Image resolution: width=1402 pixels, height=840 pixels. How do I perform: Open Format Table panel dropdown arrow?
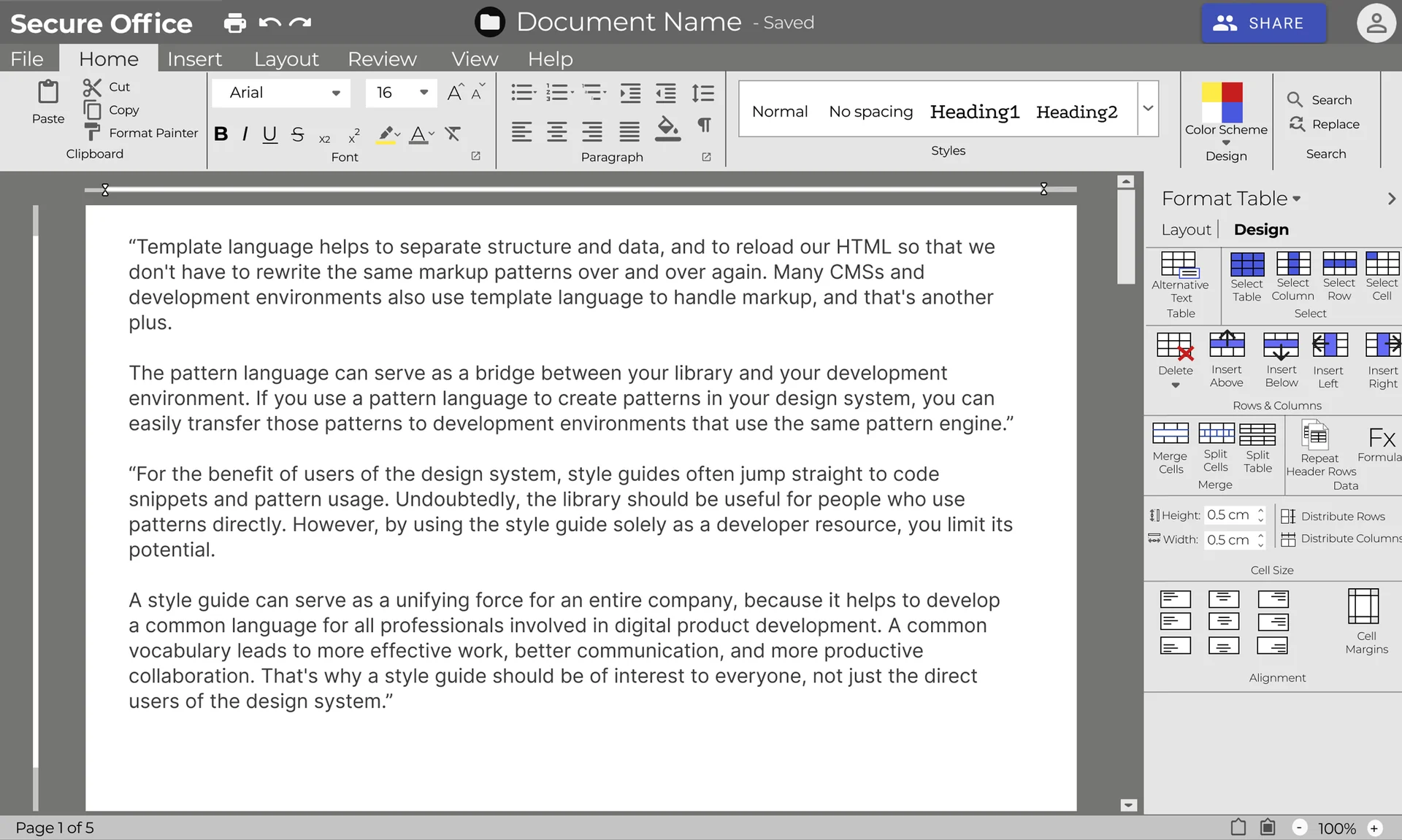click(1297, 199)
